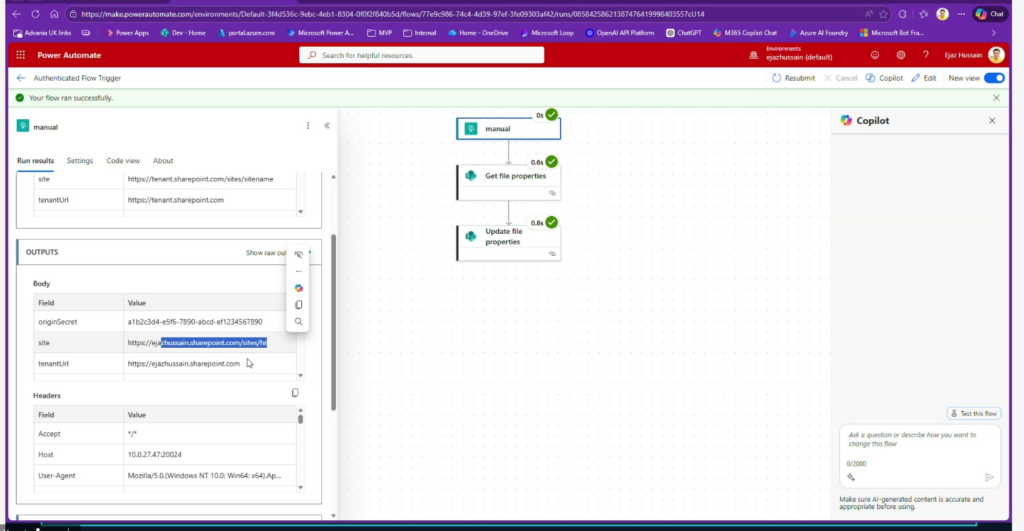
Task: Open the settings gear in the Power Automate header
Action: 901,56
